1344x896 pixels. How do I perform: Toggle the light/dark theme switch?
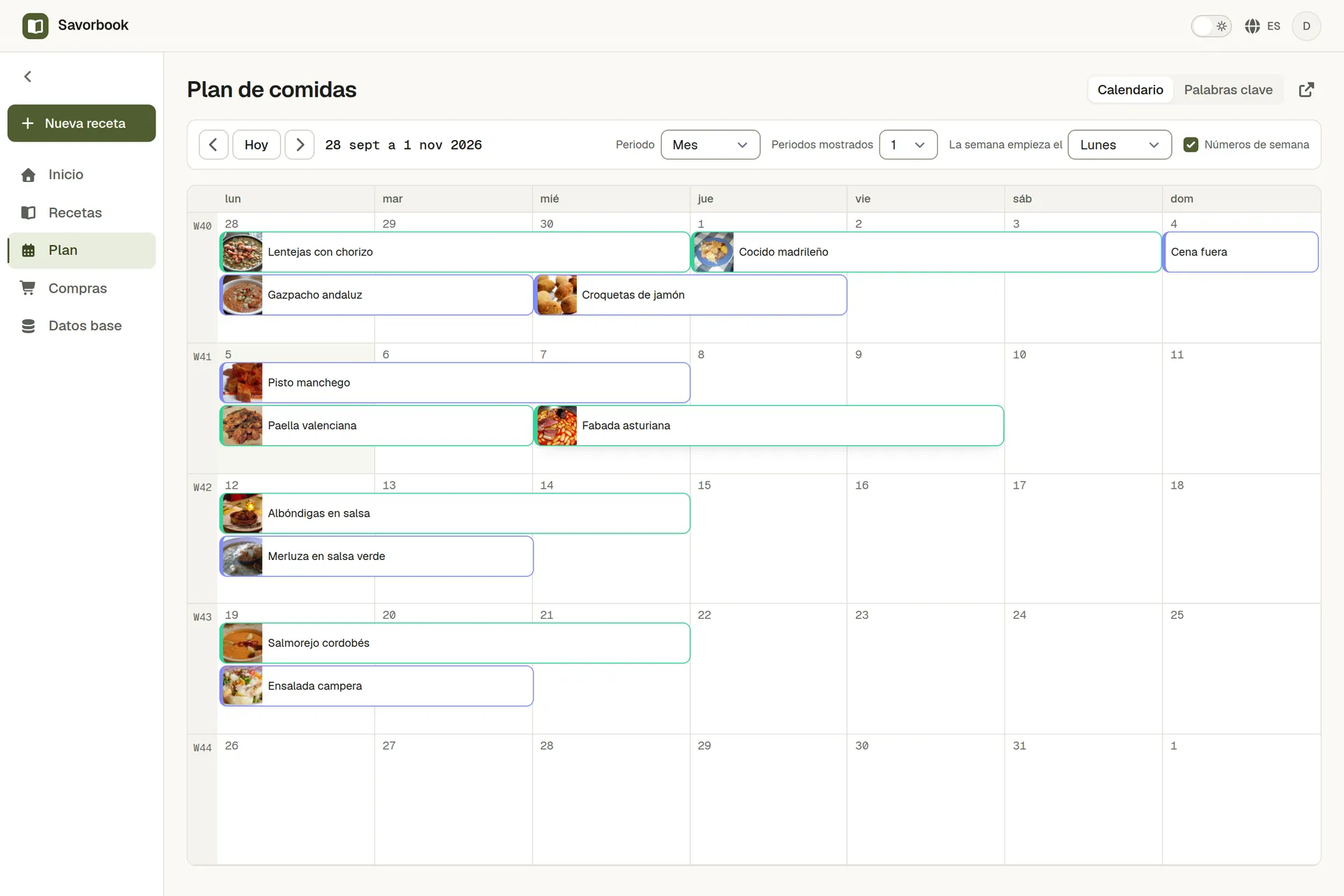click(x=1211, y=26)
